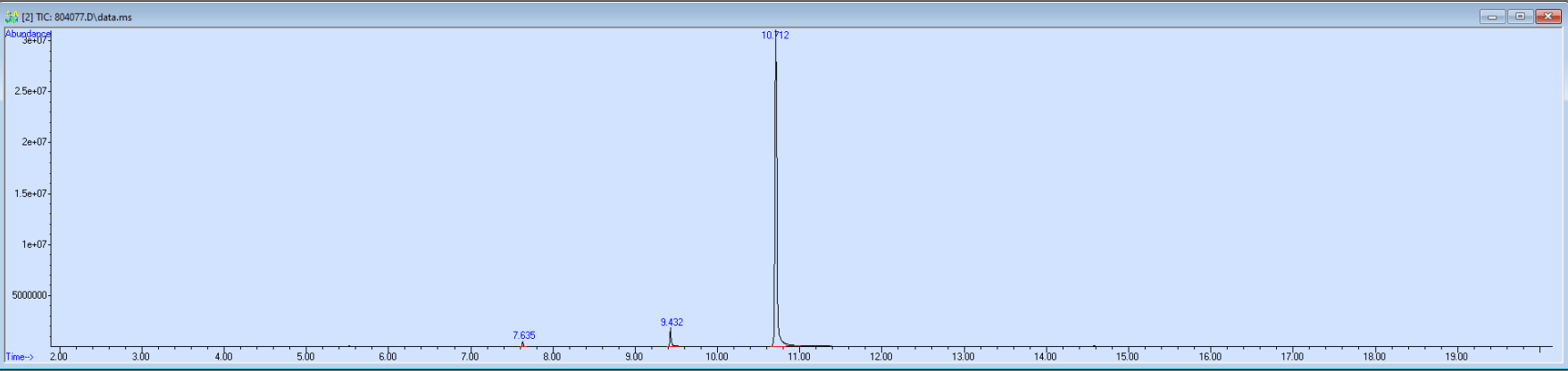Click the 3e+07 abundance tick label

pyautogui.click(x=35, y=40)
